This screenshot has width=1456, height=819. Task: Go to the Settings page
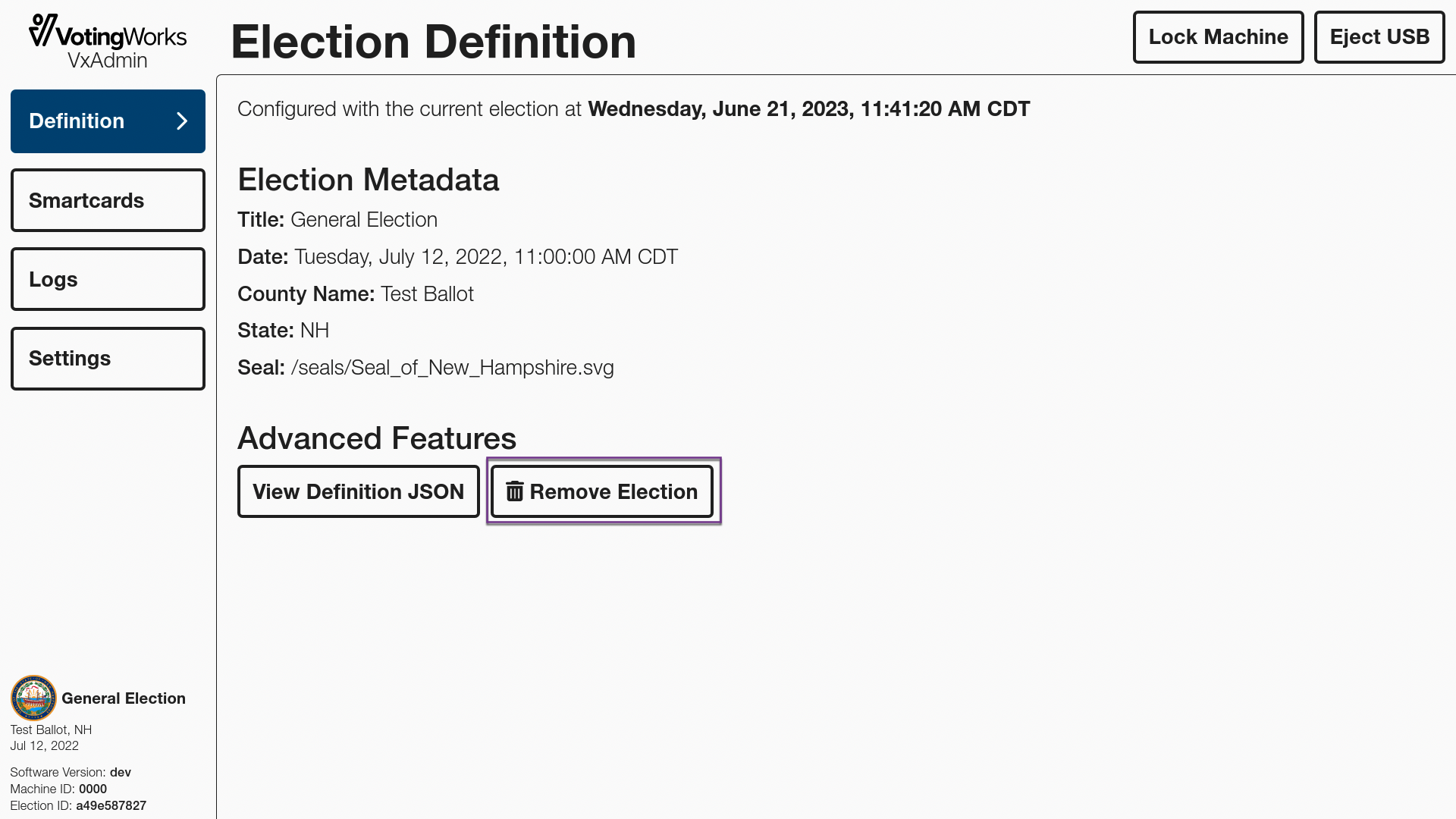pyautogui.click(x=108, y=359)
